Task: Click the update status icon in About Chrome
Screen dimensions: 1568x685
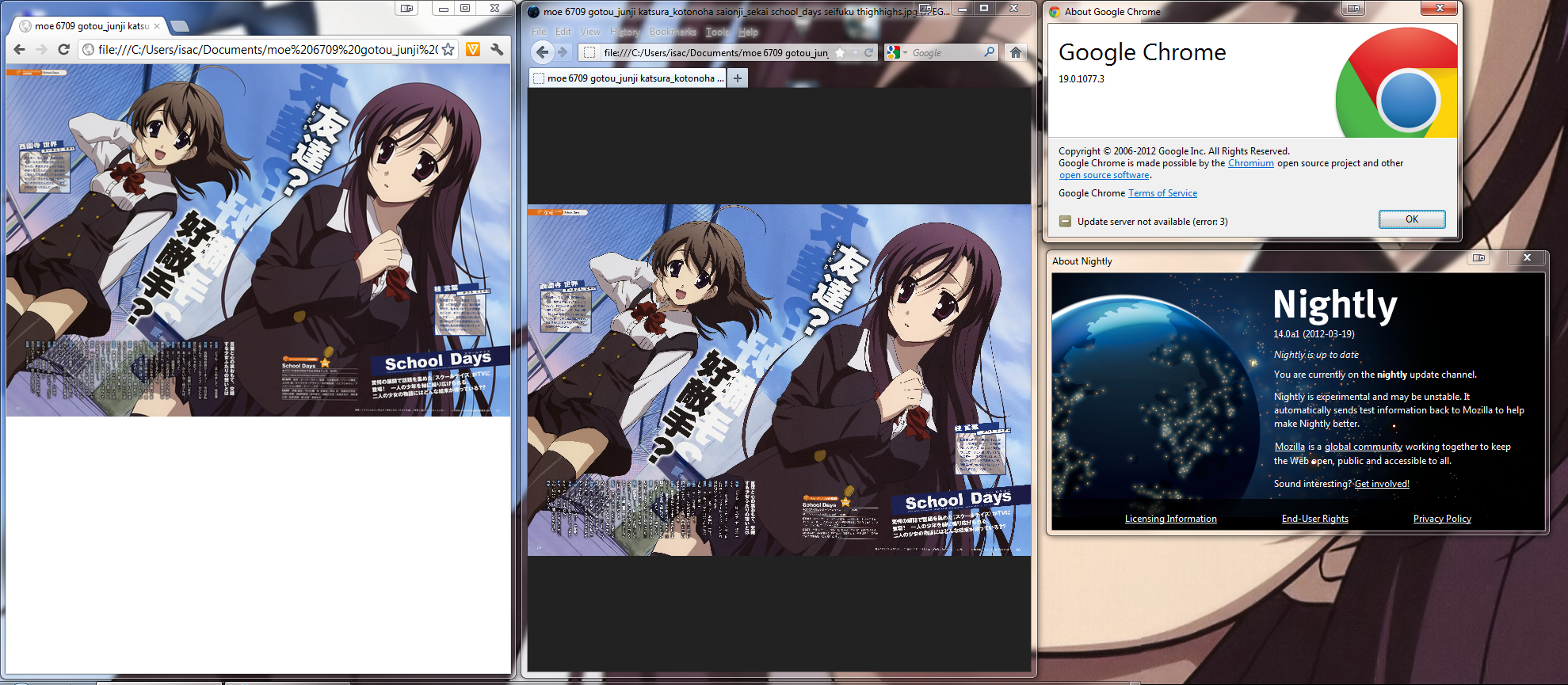Action: coord(1065,222)
